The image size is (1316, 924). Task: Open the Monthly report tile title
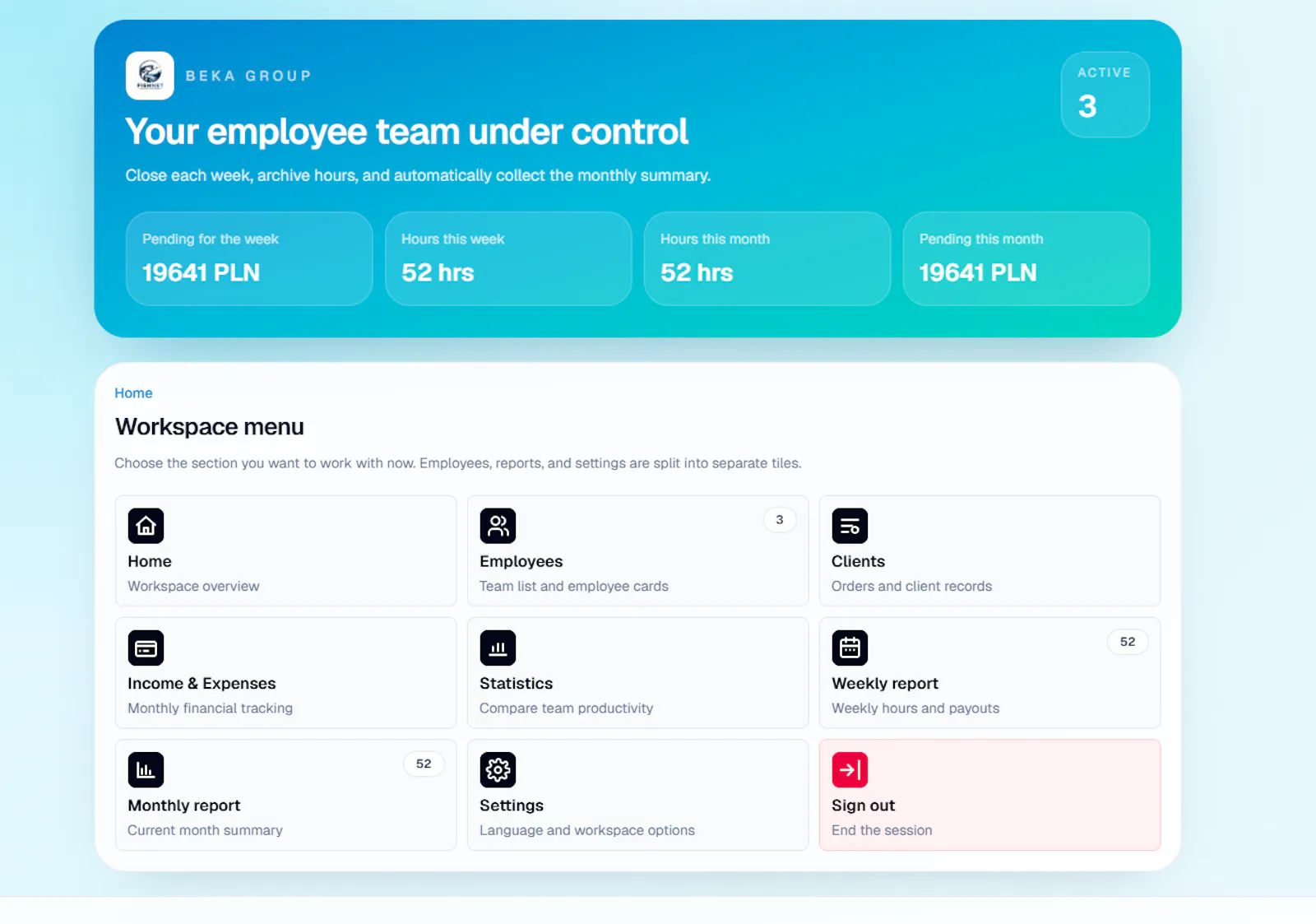click(x=183, y=806)
